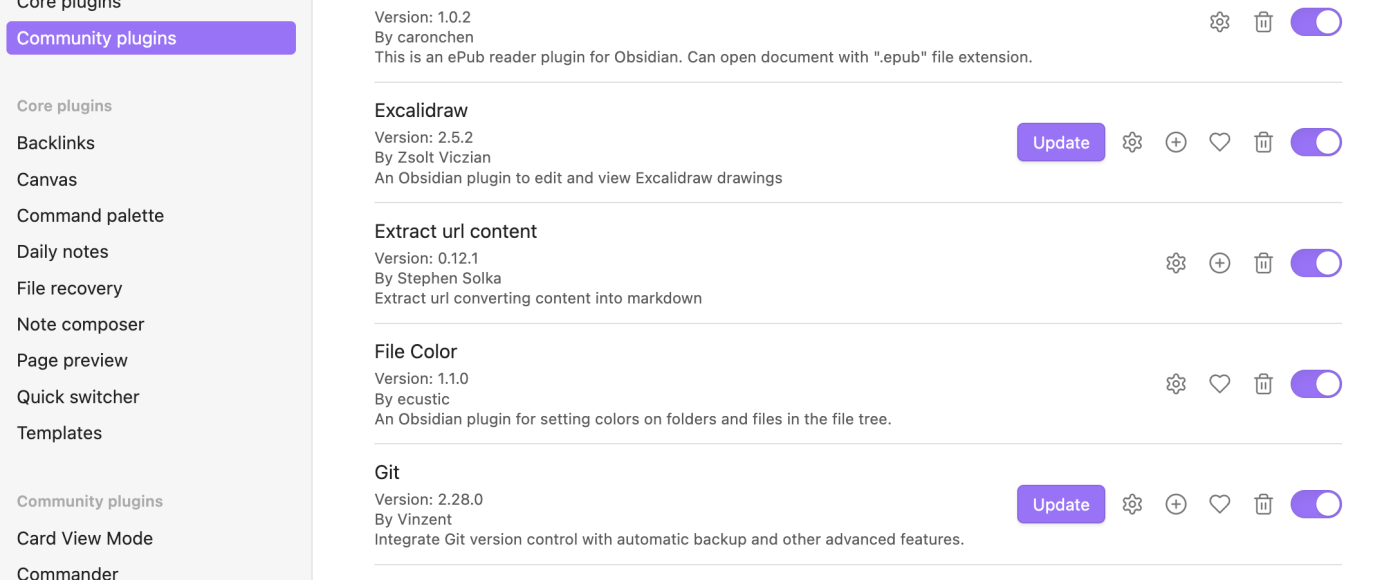Open Commander plugin settings from sidebar
Image resolution: width=1400 pixels, height=580 pixels.
click(x=67, y=571)
